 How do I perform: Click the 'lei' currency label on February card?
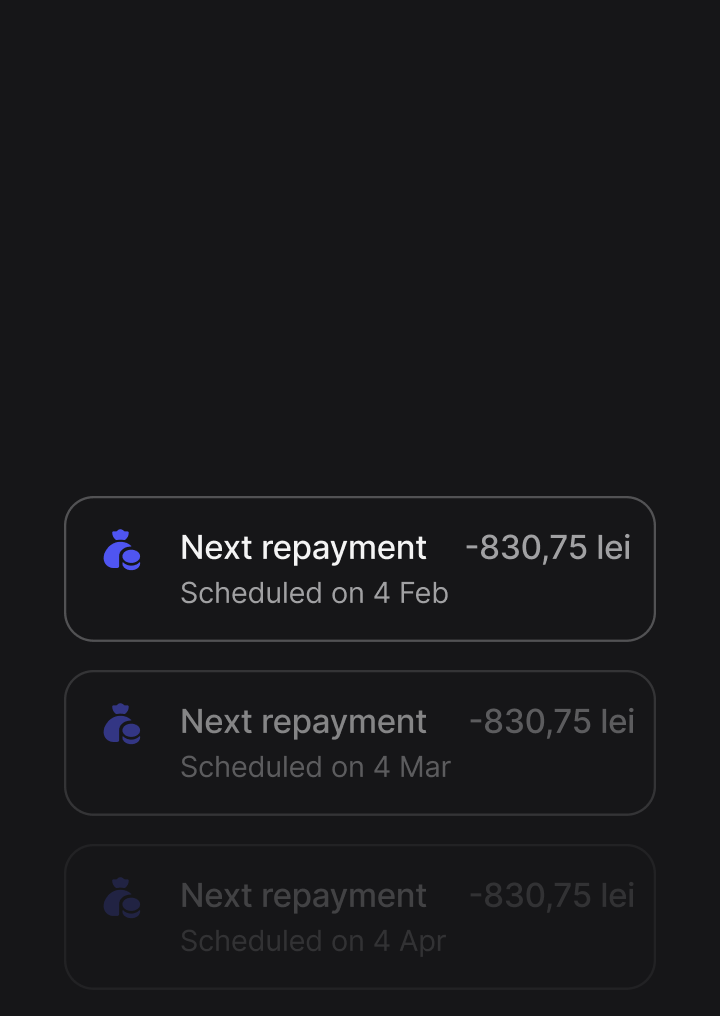coord(613,548)
